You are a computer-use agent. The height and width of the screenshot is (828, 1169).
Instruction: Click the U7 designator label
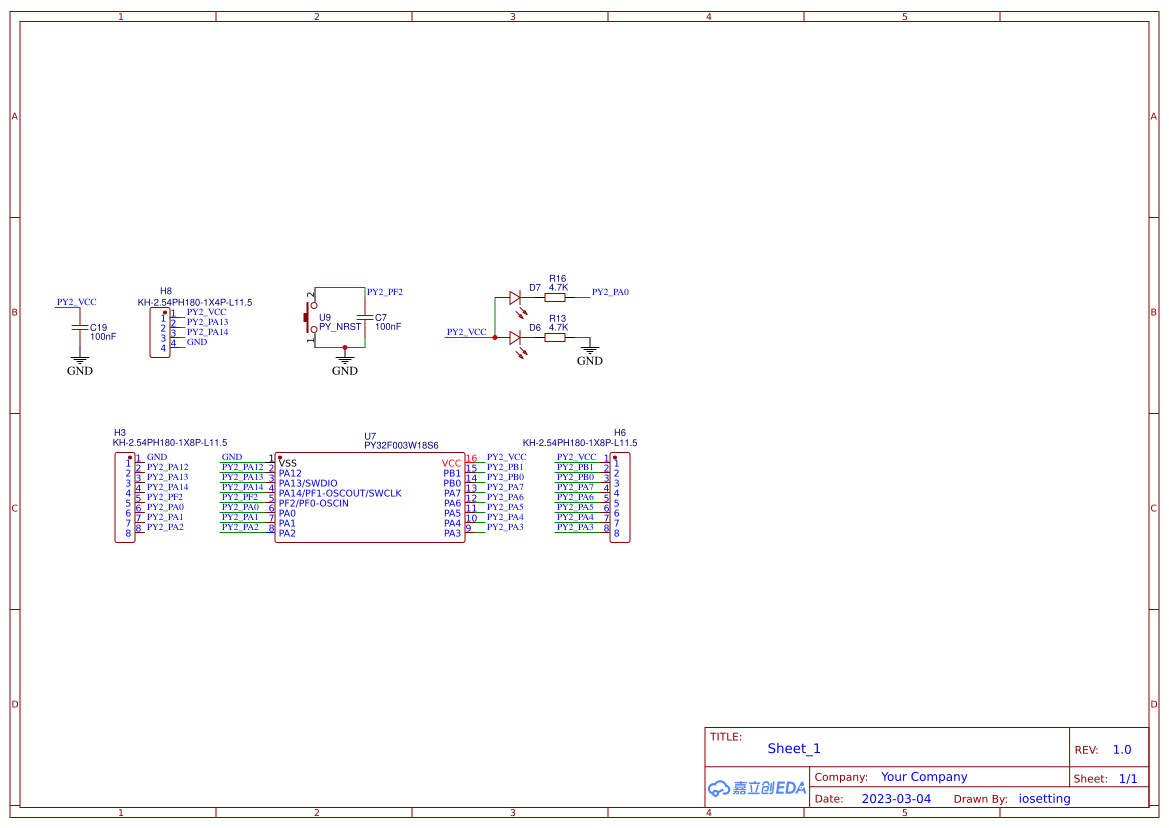371,436
